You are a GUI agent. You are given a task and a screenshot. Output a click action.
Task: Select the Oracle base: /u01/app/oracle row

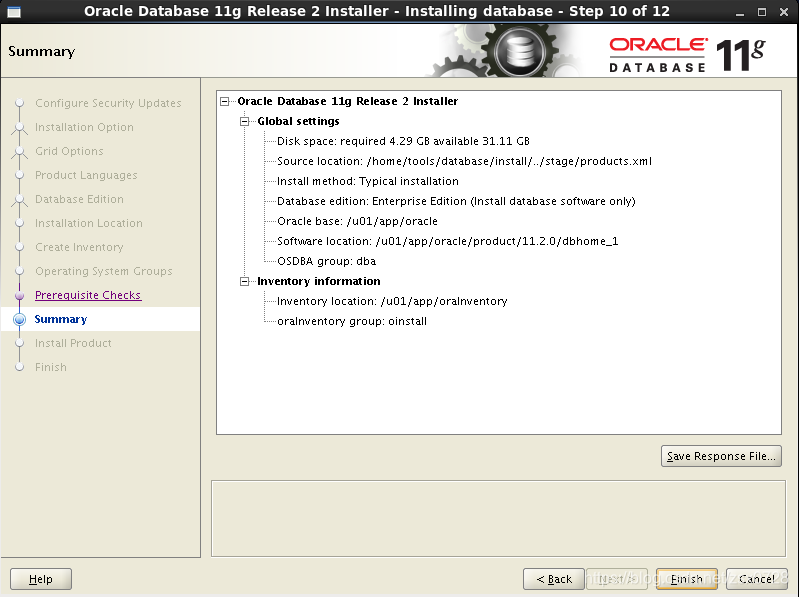[x=357, y=221]
